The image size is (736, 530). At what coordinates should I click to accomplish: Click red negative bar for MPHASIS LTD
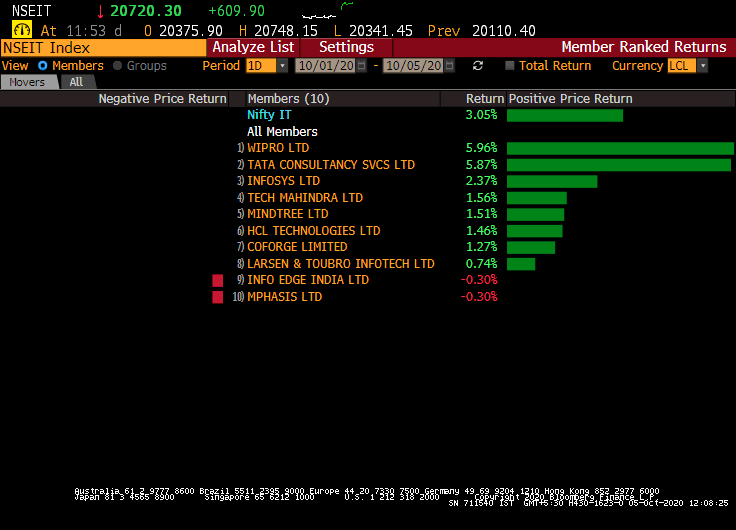217,297
